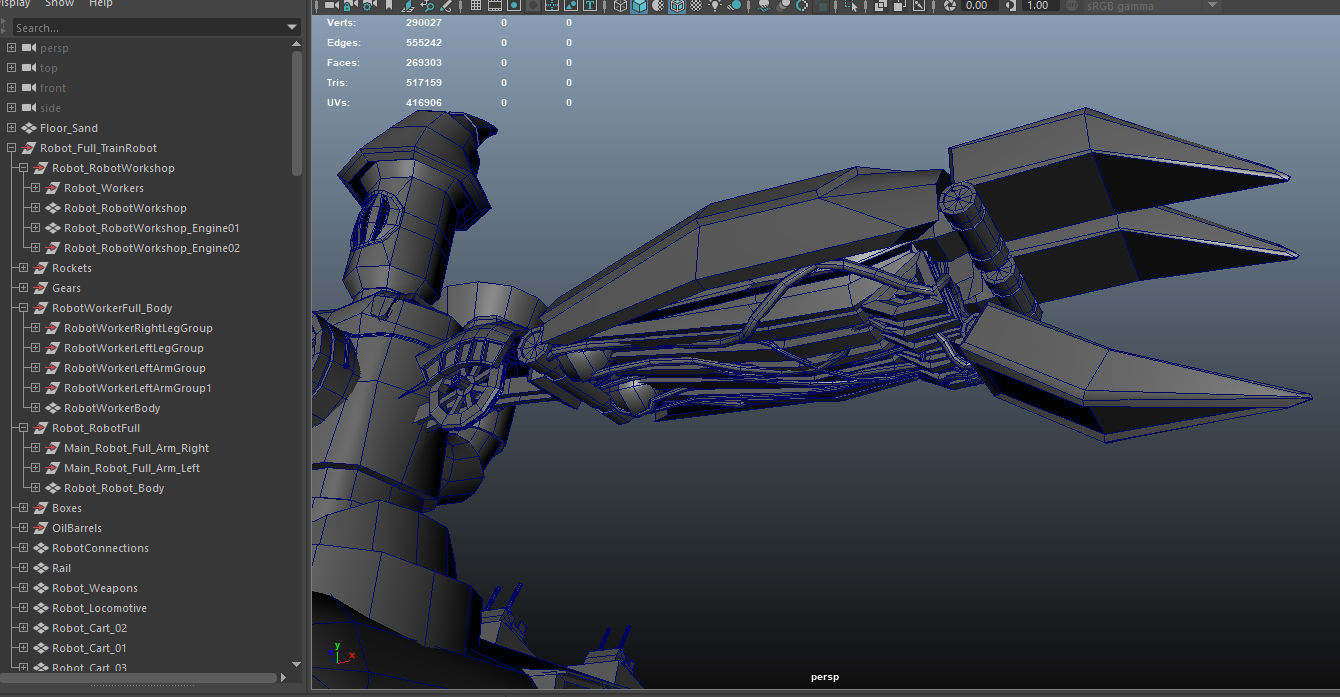Image resolution: width=1340 pixels, height=697 pixels.
Task: Click the Screen Space Ambient Occlusion icon
Action: 763,5
